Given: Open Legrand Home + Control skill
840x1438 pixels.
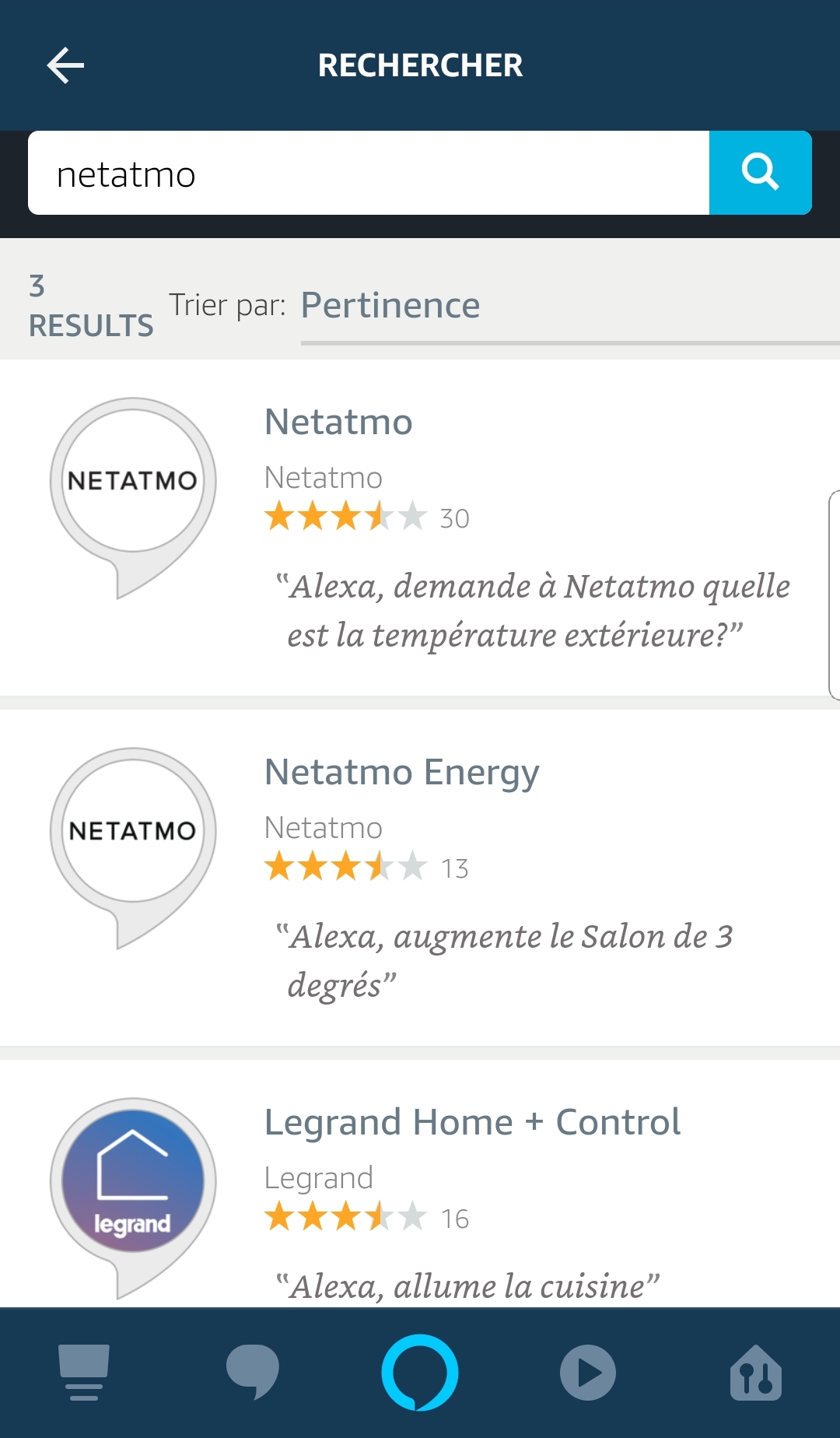Looking at the screenshot, I should 472,1123.
